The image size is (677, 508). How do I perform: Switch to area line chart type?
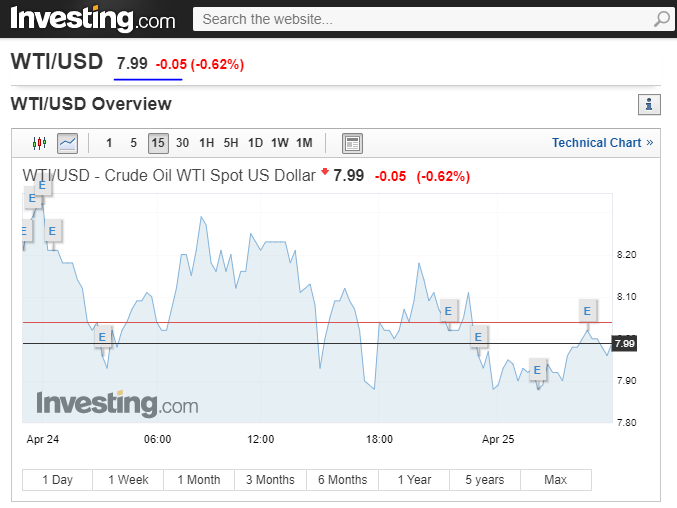point(68,143)
